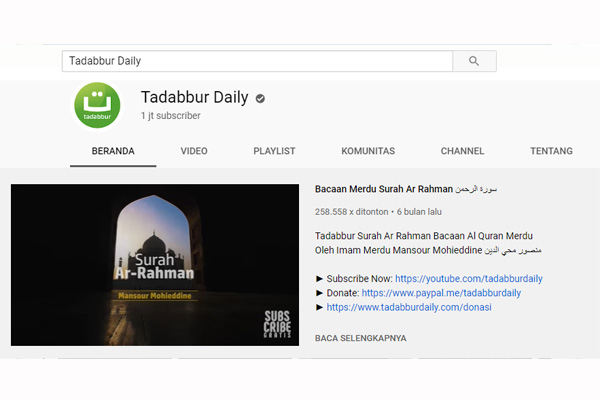Image resolution: width=600 pixels, height=400 pixels.
Task: Open video title Bacaan Merdu Surah Ar Rahman
Action: (x=406, y=189)
